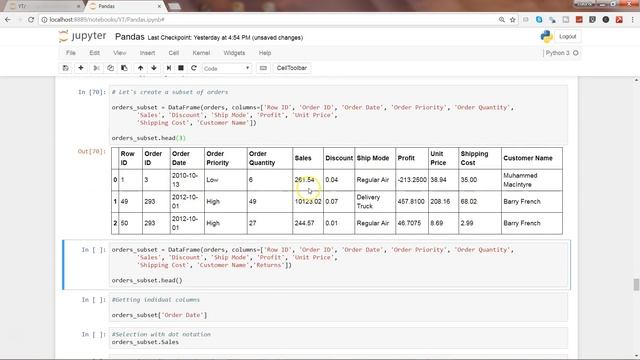Open the Kernel menu
The image size is (640, 360).
(201, 53)
